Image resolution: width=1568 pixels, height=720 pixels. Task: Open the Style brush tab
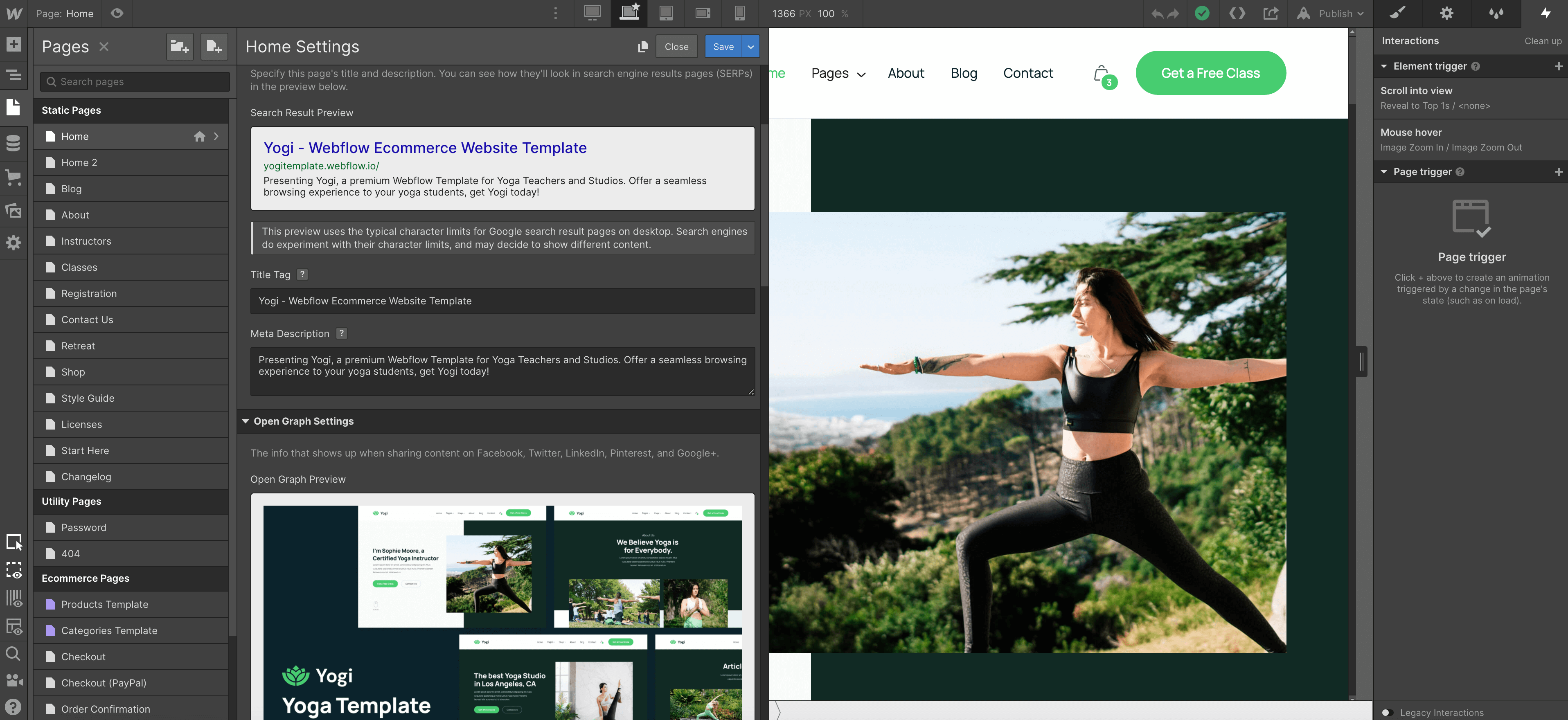point(1397,13)
